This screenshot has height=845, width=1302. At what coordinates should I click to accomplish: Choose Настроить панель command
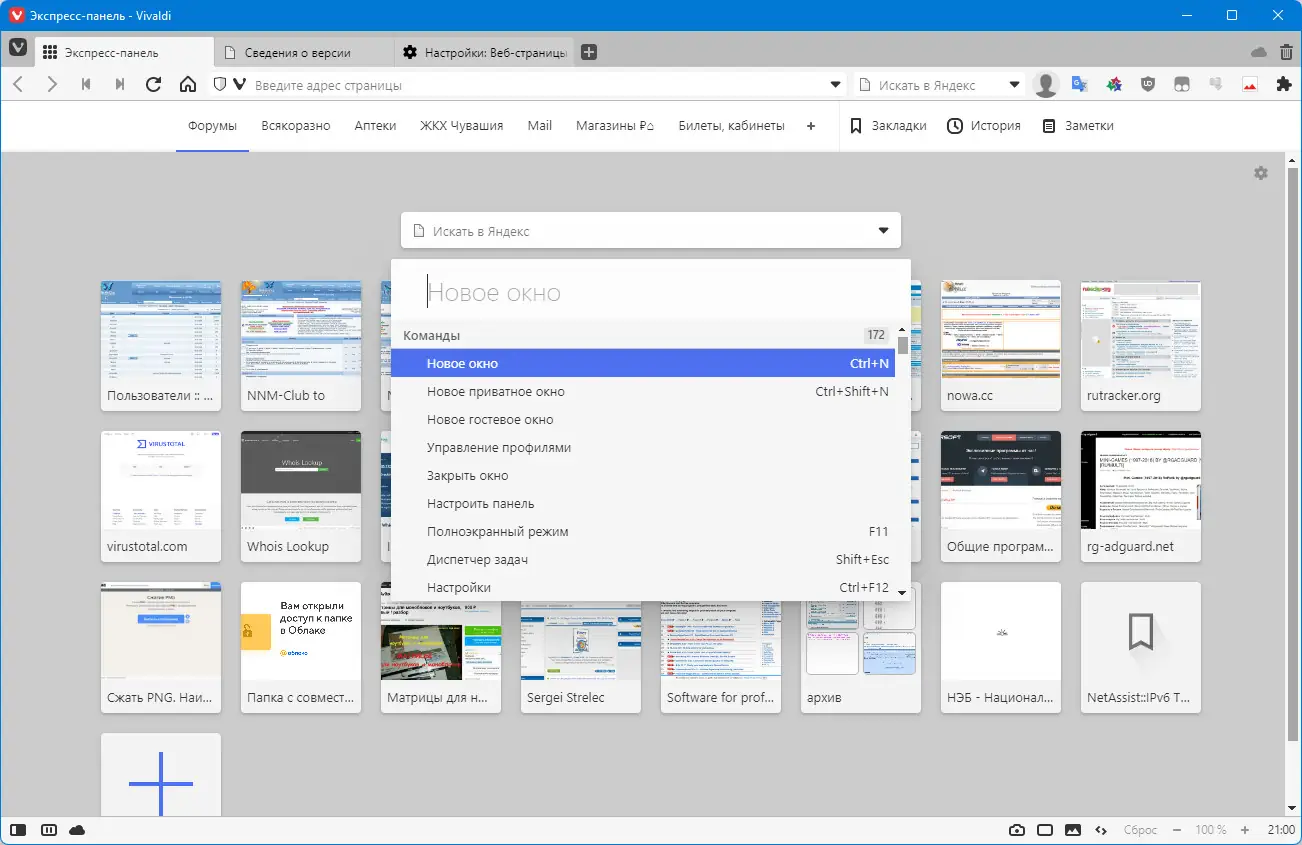pyautogui.click(x=644, y=503)
